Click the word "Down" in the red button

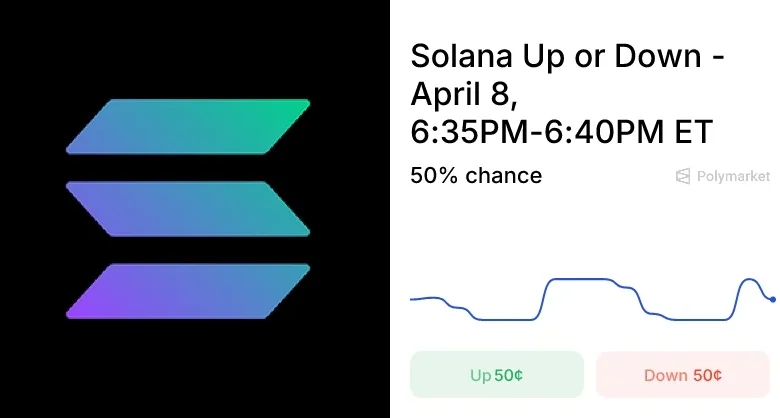coord(665,376)
